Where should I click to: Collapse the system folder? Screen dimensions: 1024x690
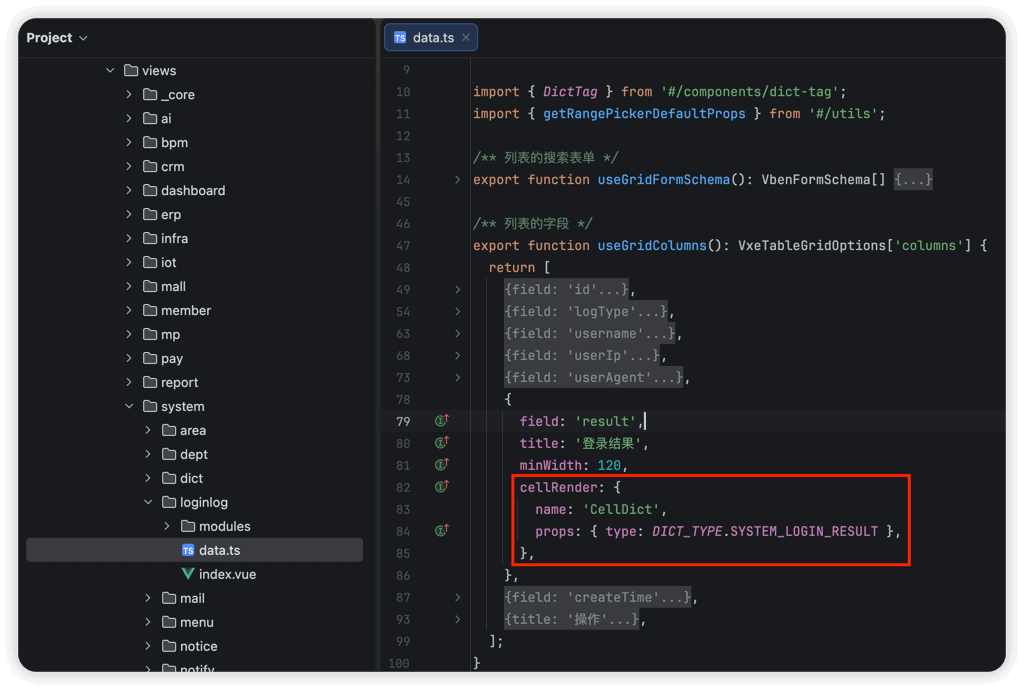[129, 406]
